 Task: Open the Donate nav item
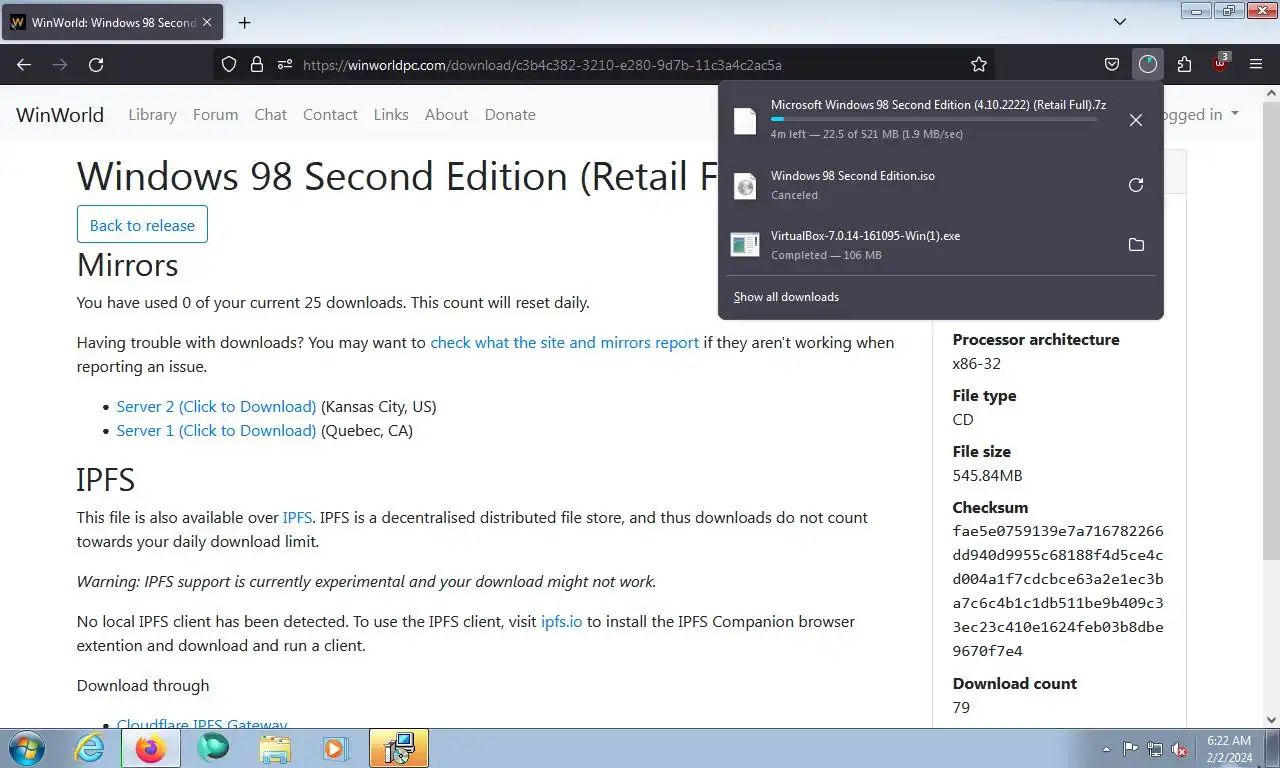click(510, 114)
